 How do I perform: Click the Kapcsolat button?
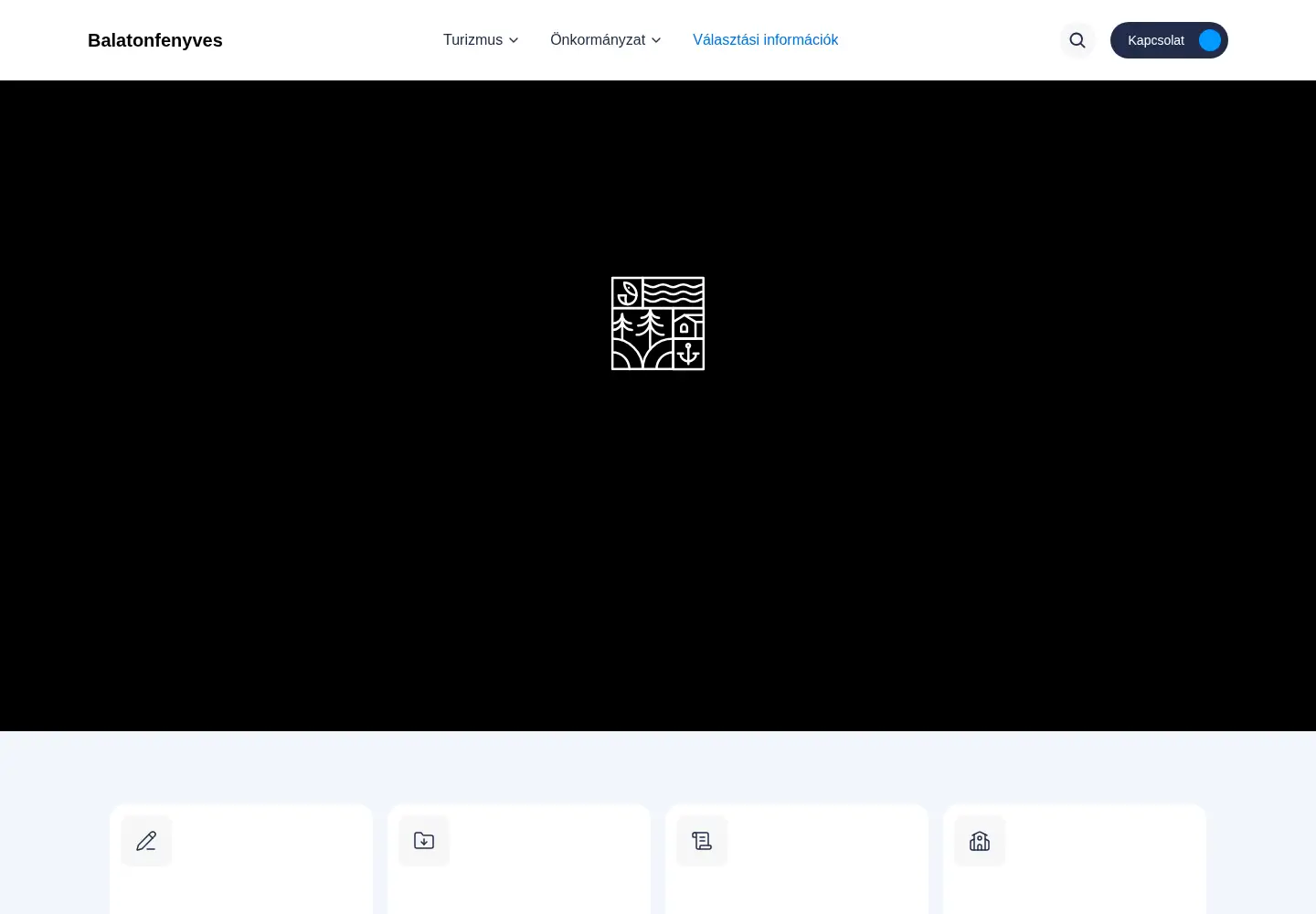pos(1169,40)
